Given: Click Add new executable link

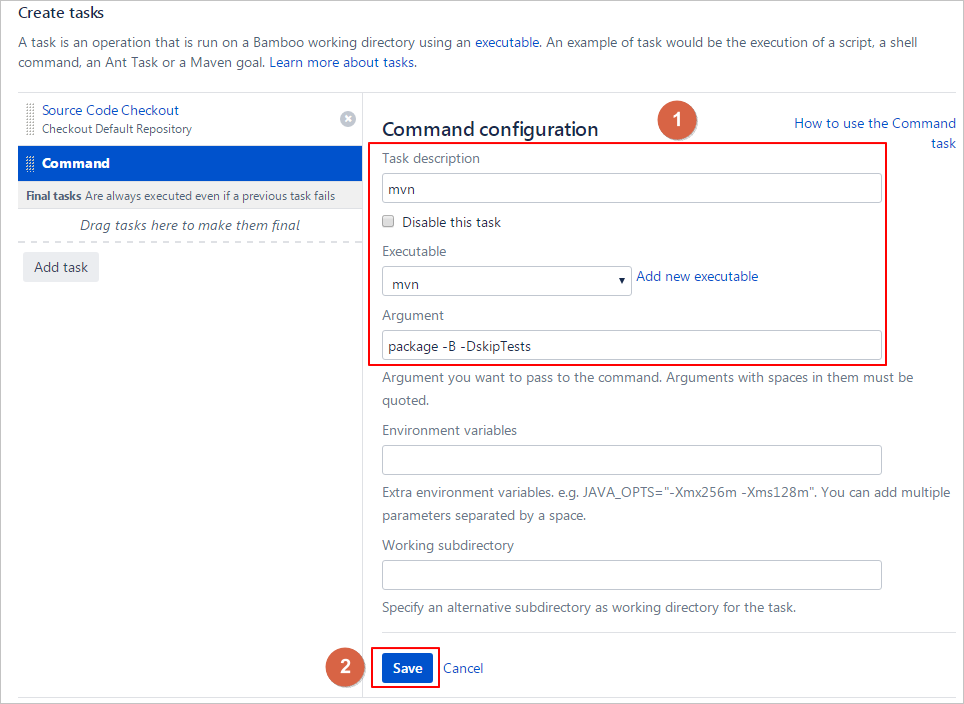Looking at the screenshot, I should point(697,277).
